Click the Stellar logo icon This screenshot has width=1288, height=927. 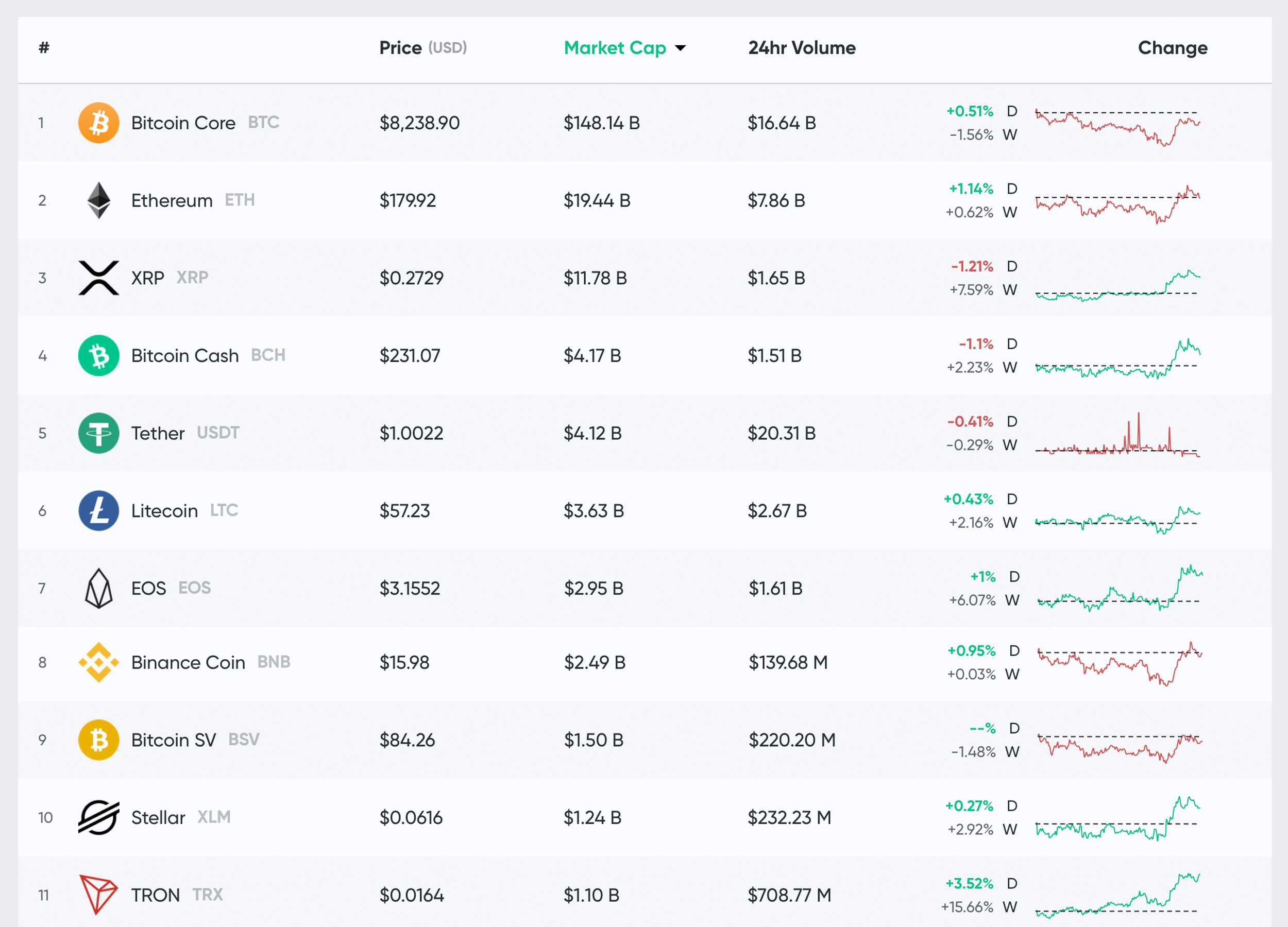point(99,817)
